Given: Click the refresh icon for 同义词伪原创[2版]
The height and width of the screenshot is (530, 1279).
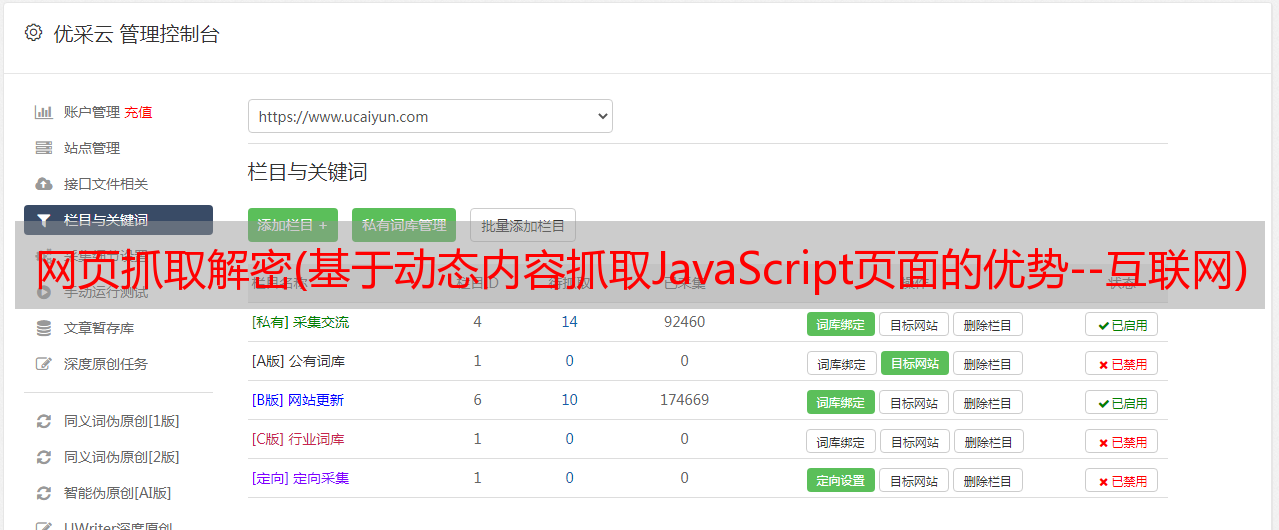Looking at the screenshot, I should (43, 457).
